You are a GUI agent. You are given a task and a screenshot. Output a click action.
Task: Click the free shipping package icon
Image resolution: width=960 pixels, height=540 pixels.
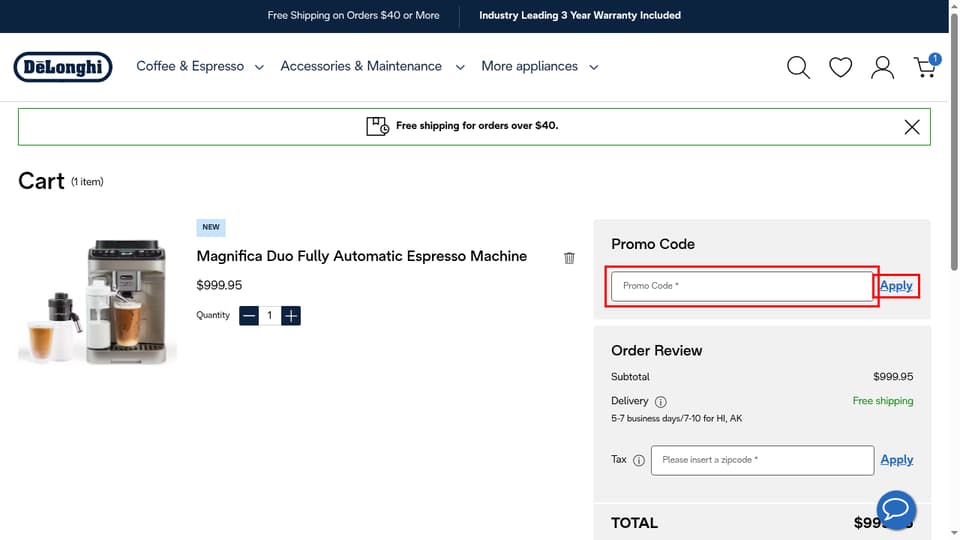(377, 126)
